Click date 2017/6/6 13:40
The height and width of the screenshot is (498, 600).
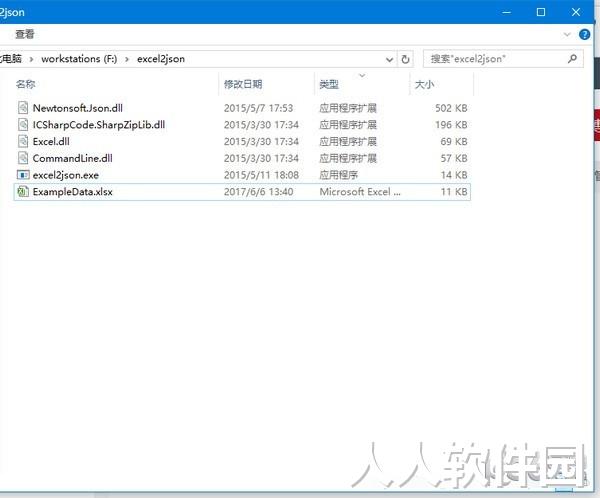258,192
